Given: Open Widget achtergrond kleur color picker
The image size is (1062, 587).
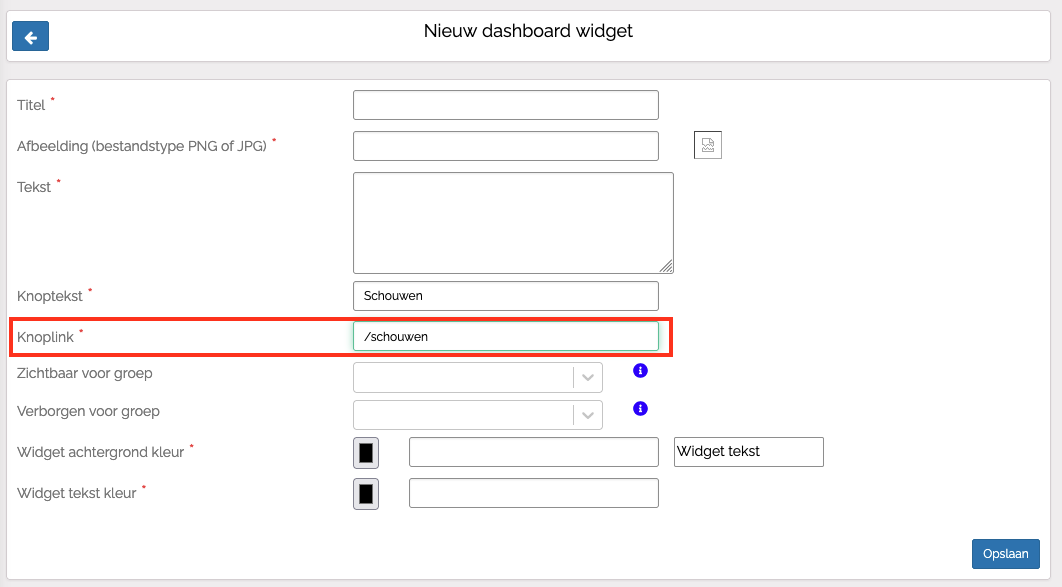Looking at the screenshot, I should point(366,453).
